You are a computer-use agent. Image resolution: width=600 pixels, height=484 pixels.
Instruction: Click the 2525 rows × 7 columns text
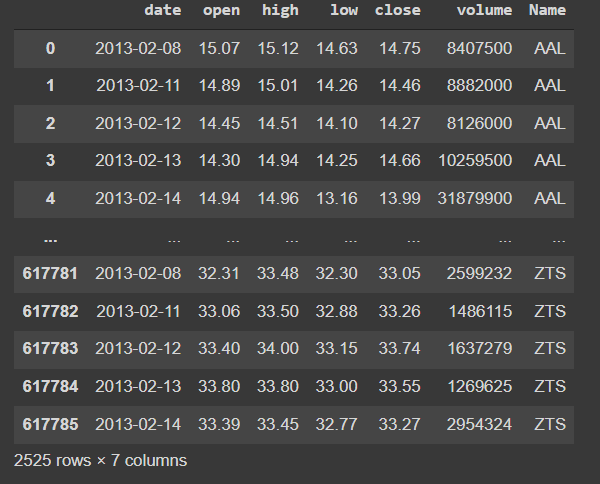[100, 461]
